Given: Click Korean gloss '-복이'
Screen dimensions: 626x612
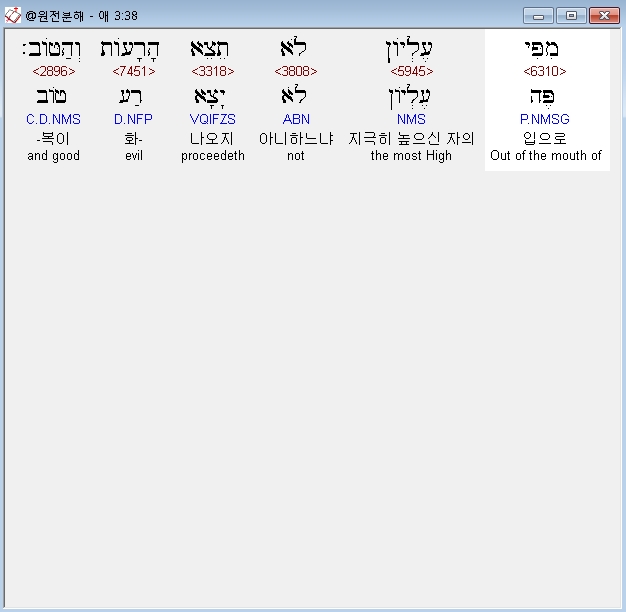Looking at the screenshot, I should tap(53, 139).
